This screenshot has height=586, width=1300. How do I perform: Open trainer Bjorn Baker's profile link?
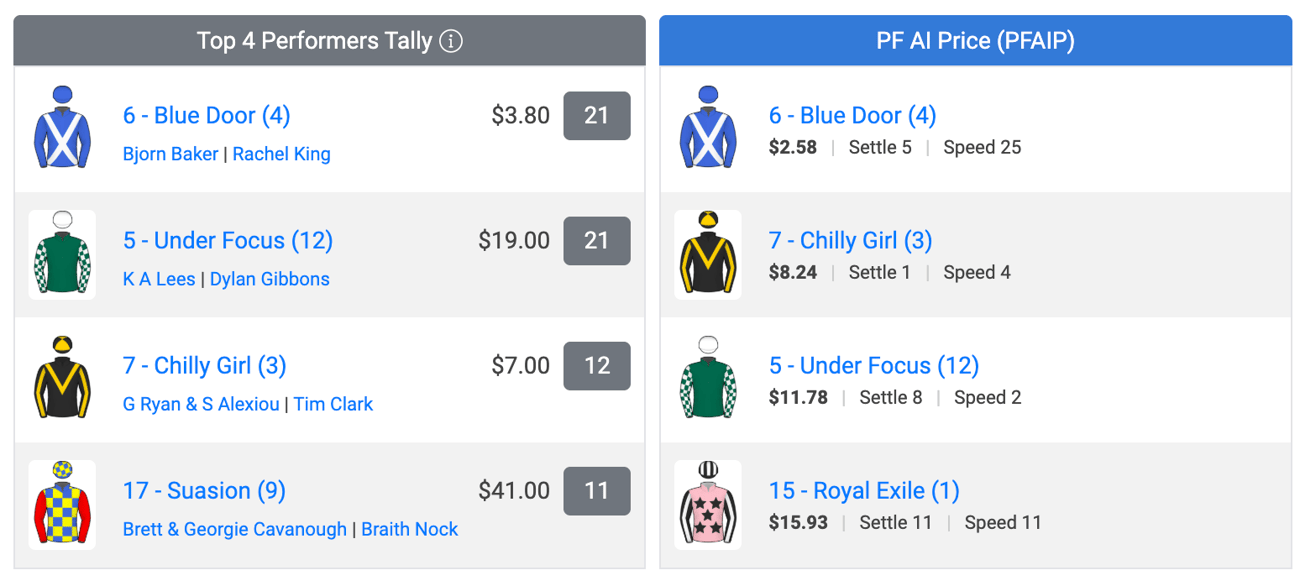pyautogui.click(x=170, y=154)
